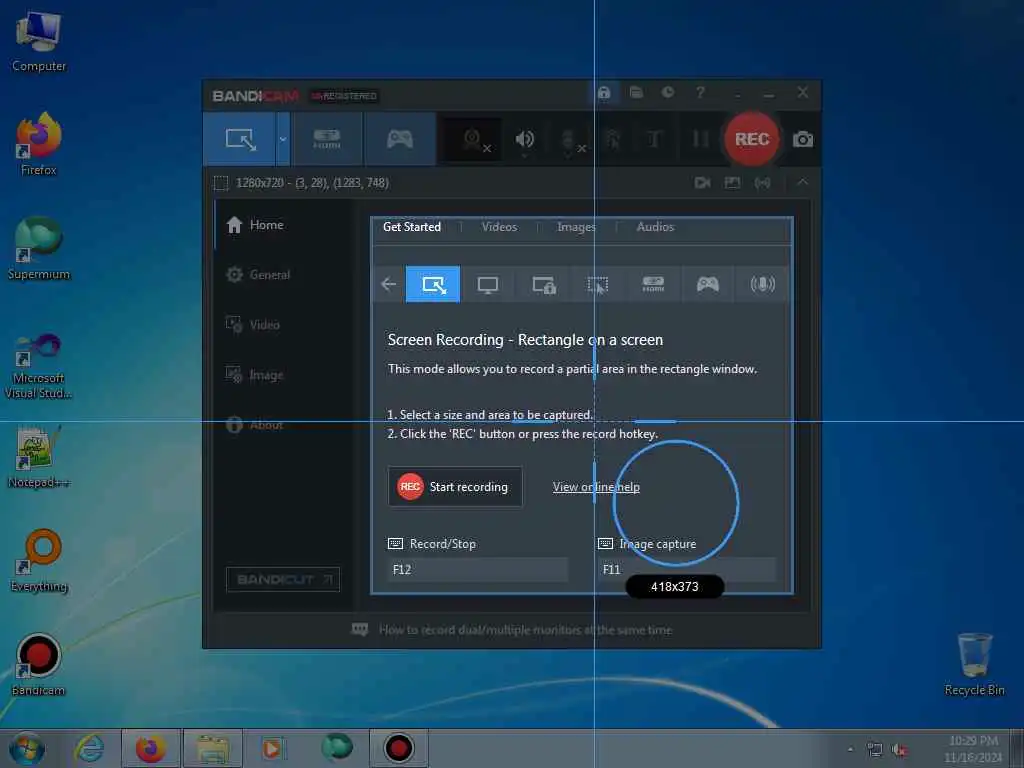Click the muted volume tray icon
Image resolution: width=1024 pixels, height=768 pixels.
click(899, 750)
